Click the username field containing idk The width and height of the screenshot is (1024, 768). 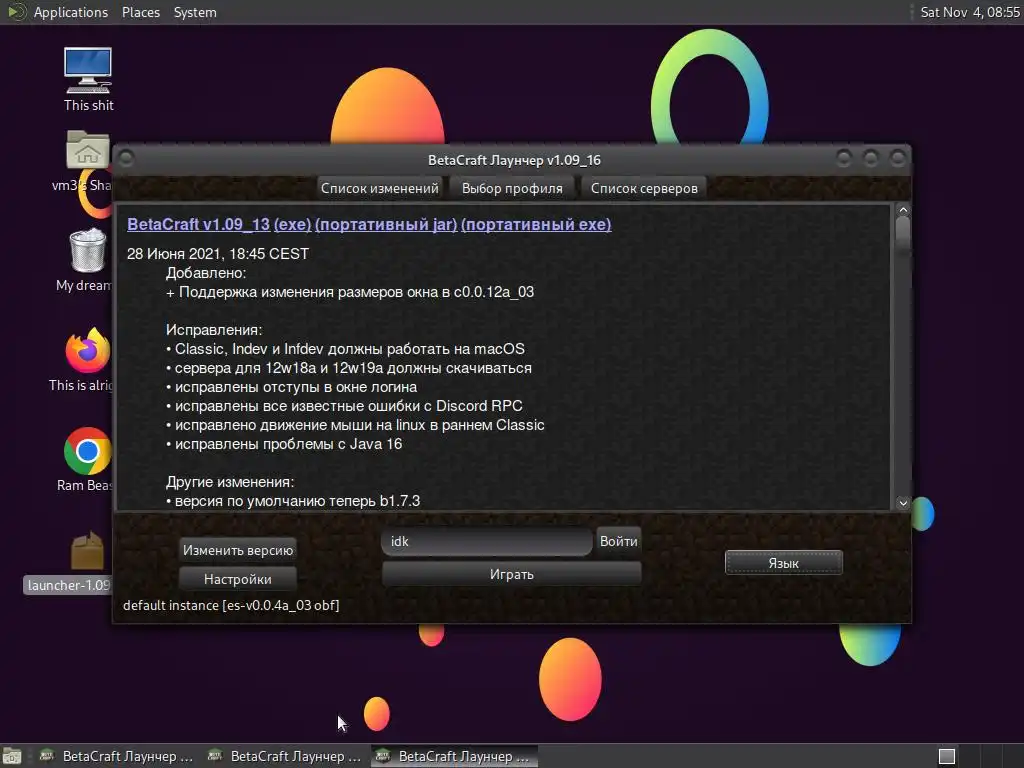(x=487, y=541)
